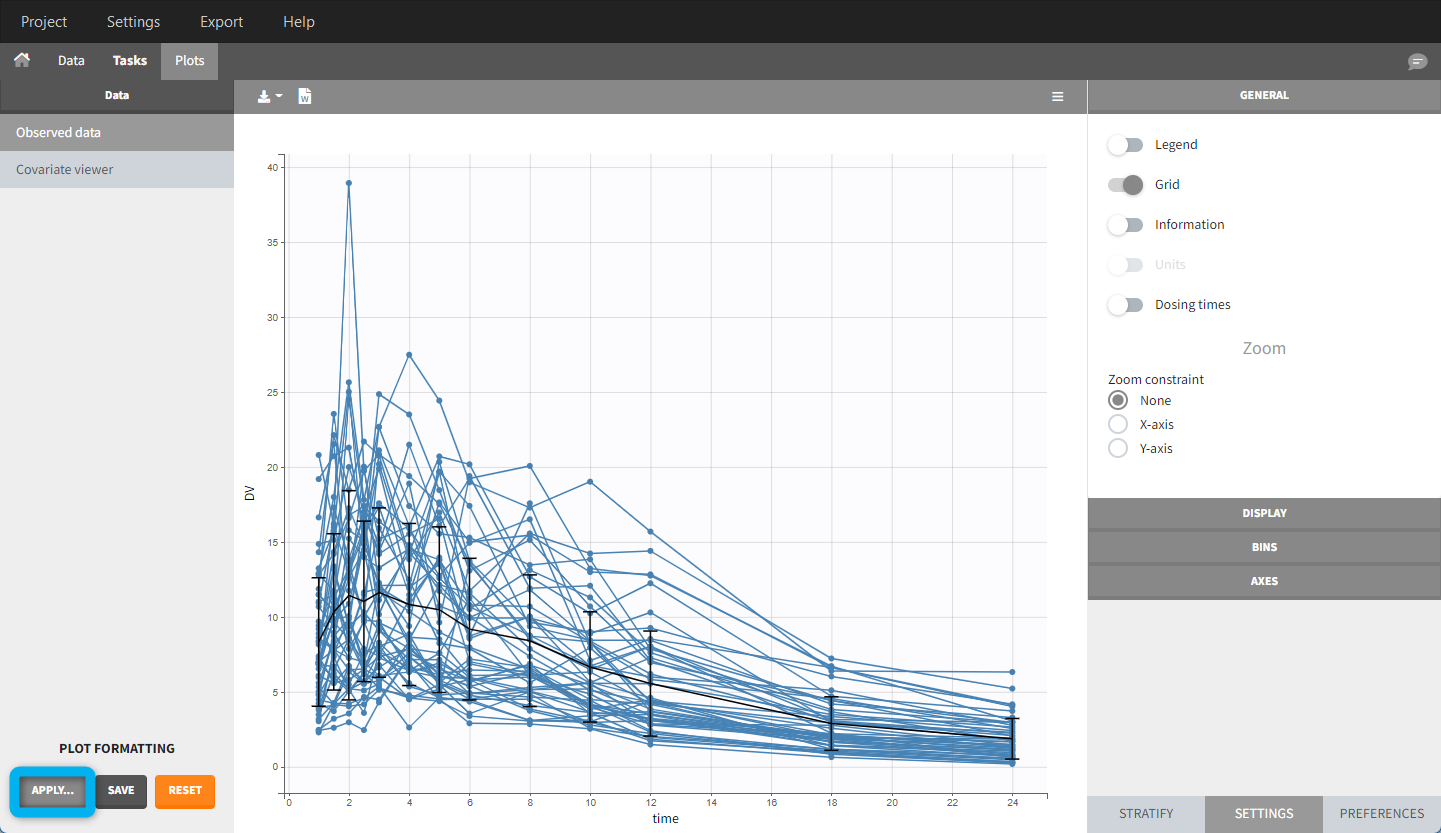This screenshot has height=833, width=1441.
Task: Open the Covariate viewer plot
Action: click(x=65, y=170)
